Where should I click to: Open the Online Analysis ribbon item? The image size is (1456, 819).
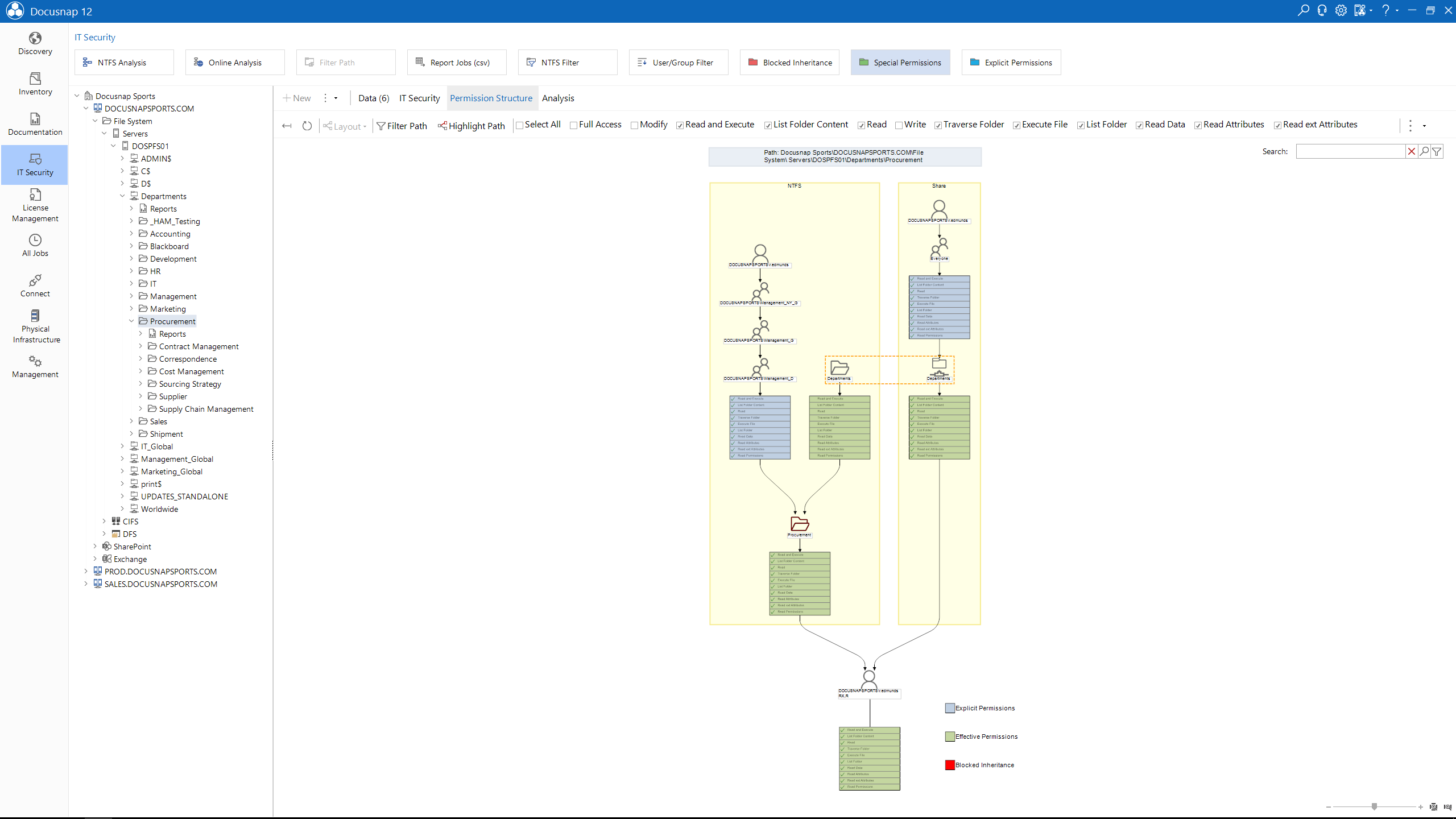[x=235, y=62]
